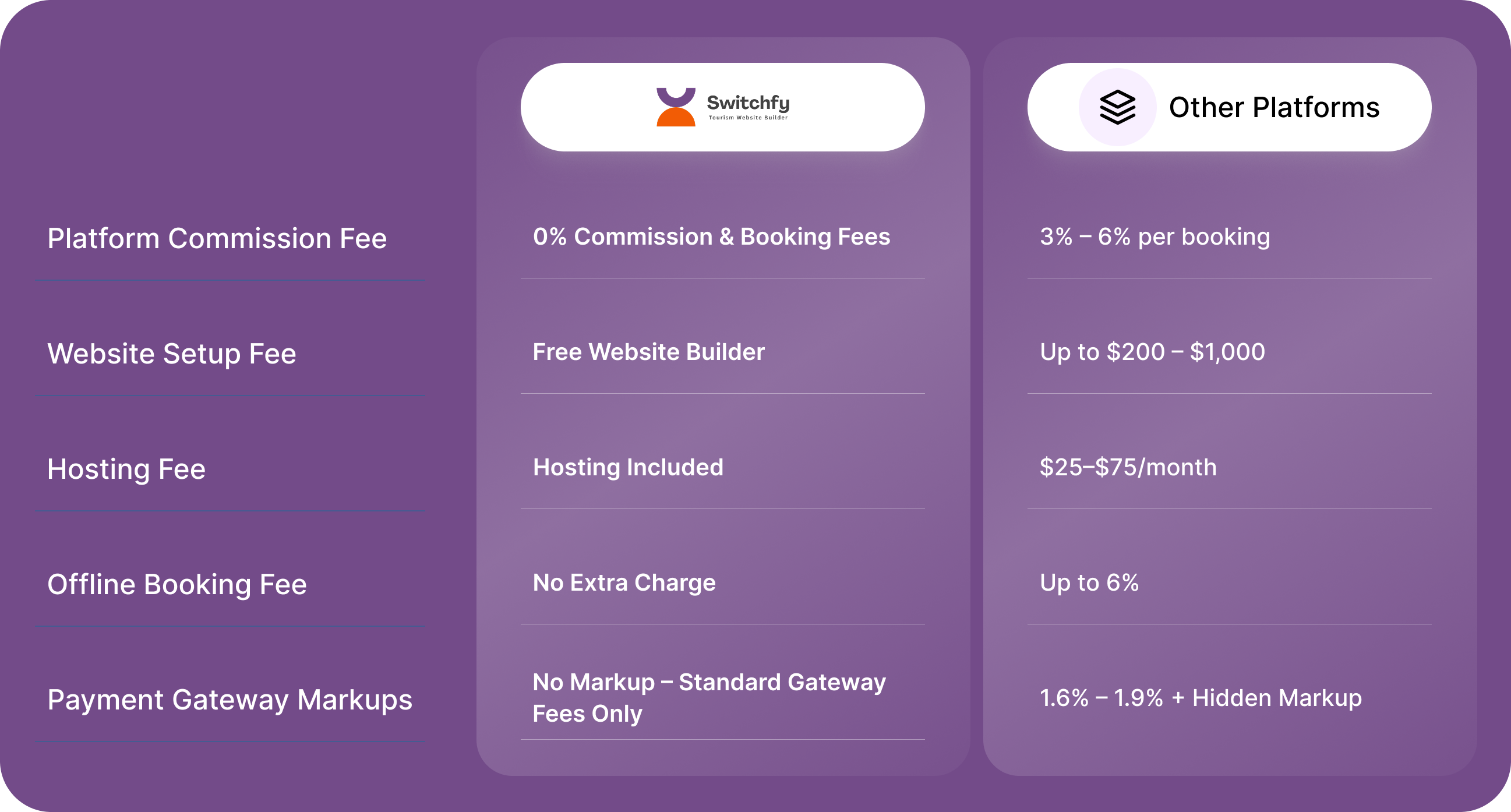This screenshot has width=1511, height=812.
Task: Click the 0% Commission & Booking Fees text
Action: point(711,236)
